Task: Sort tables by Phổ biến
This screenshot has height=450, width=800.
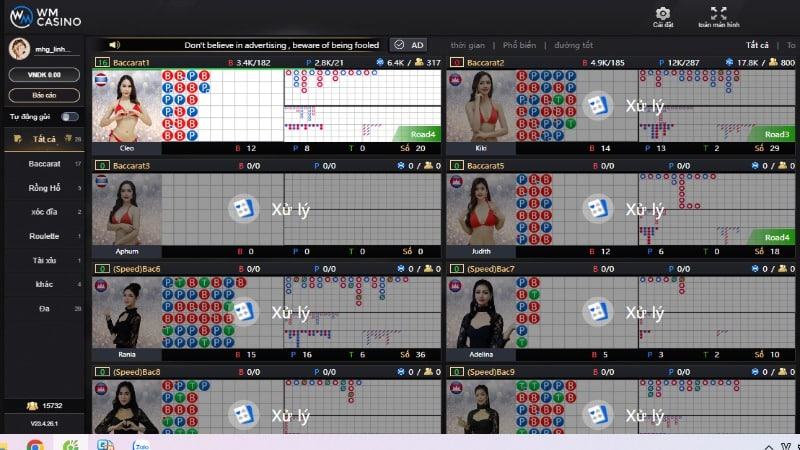Action: coord(519,45)
